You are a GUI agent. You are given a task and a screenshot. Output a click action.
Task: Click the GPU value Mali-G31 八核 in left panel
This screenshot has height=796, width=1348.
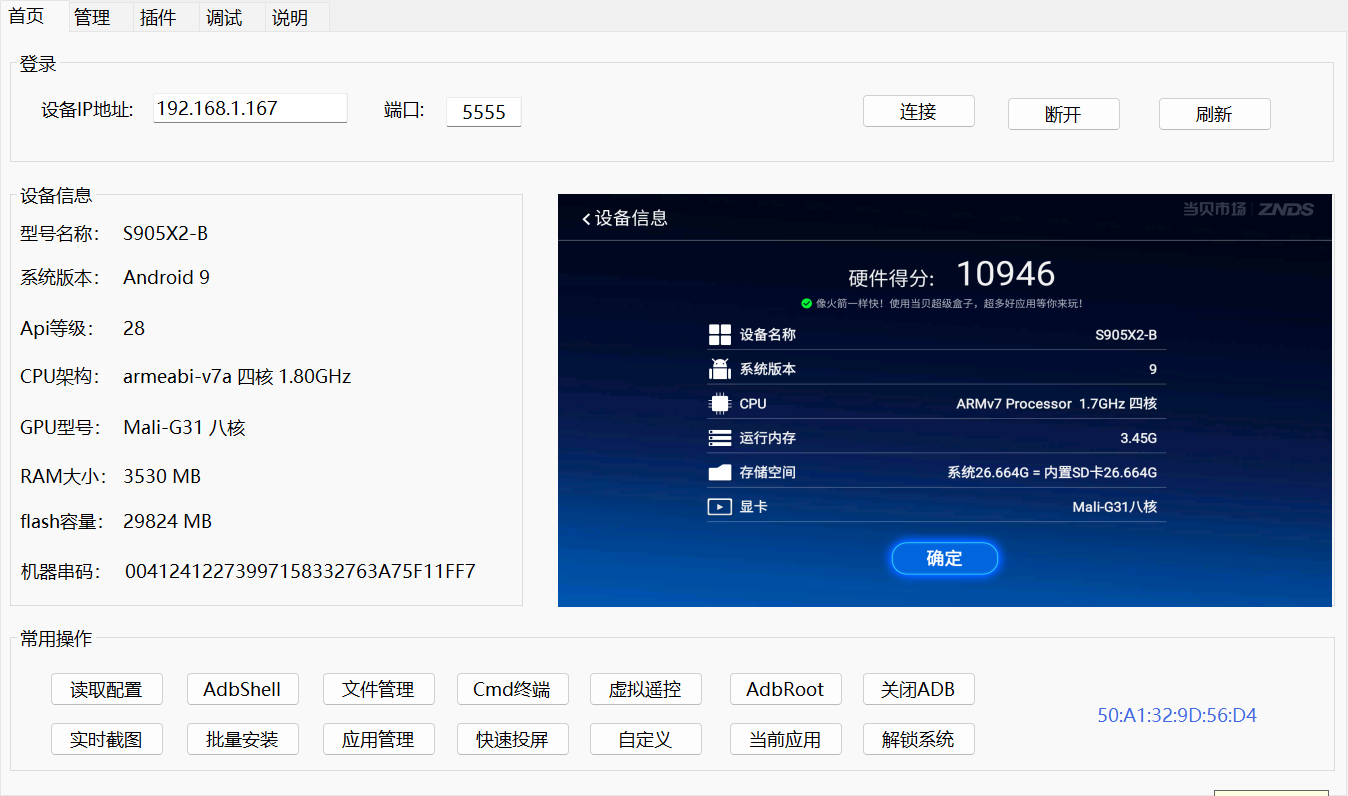184,427
